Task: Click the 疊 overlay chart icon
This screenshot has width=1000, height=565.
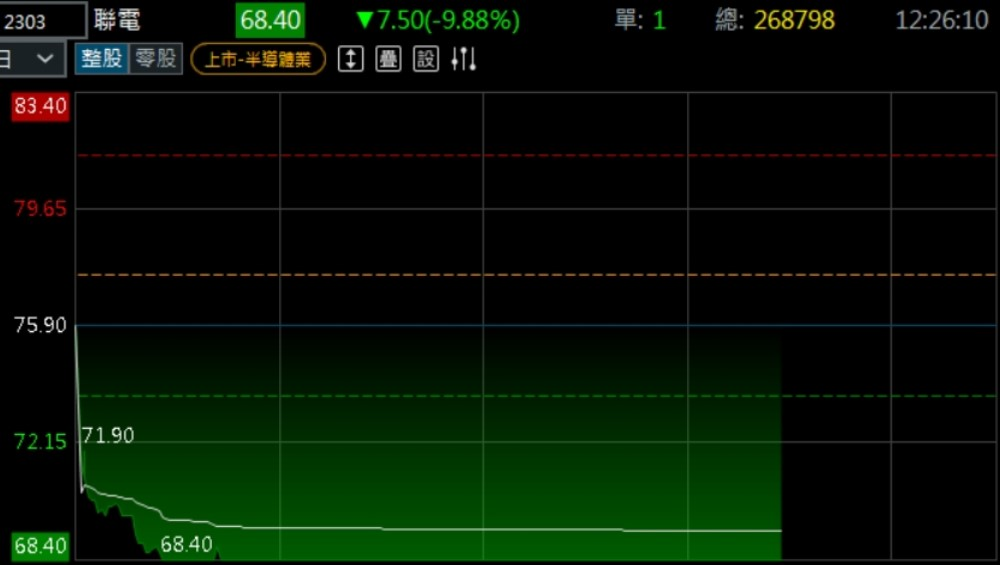Action: pos(388,59)
